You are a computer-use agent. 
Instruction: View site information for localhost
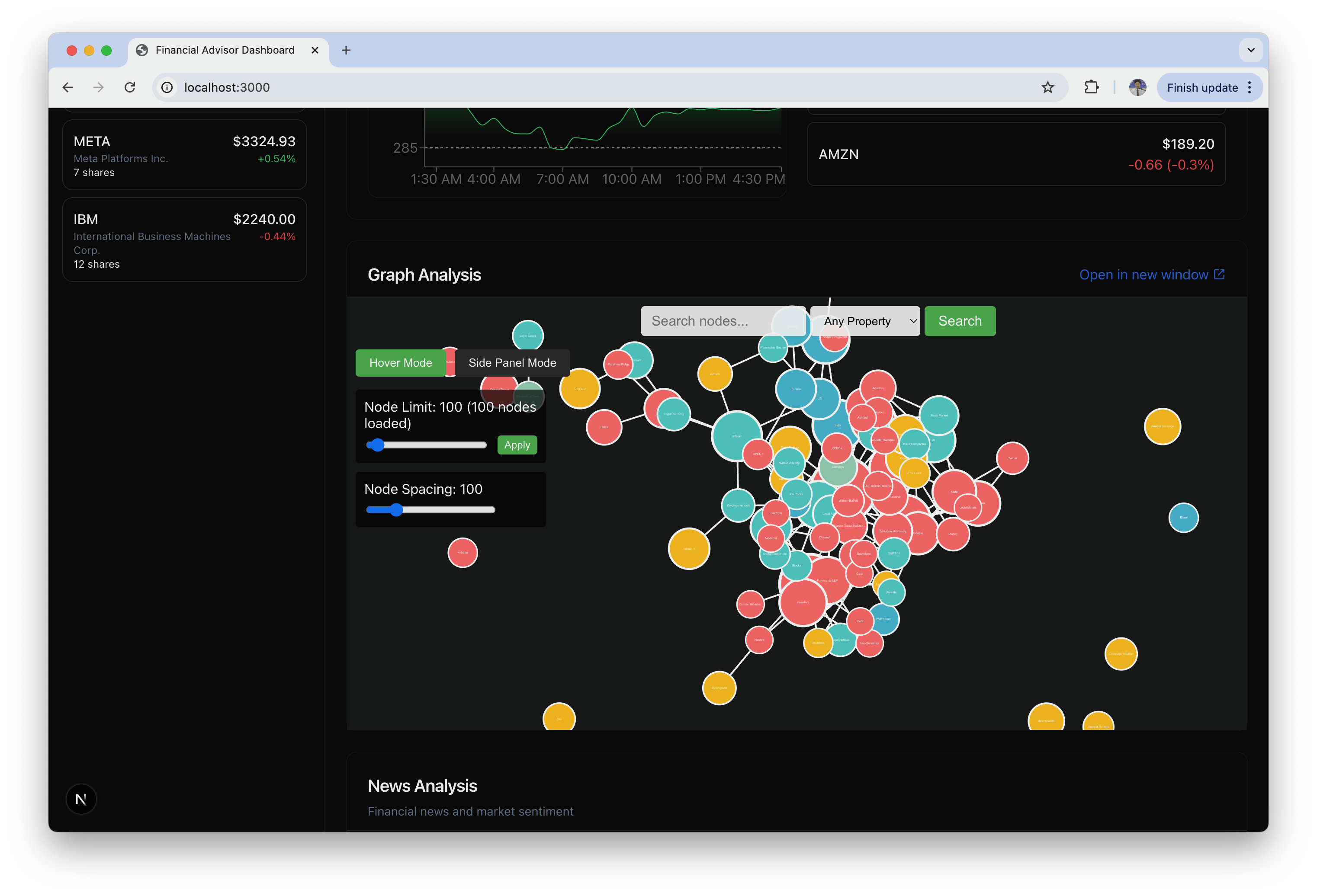tap(167, 87)
